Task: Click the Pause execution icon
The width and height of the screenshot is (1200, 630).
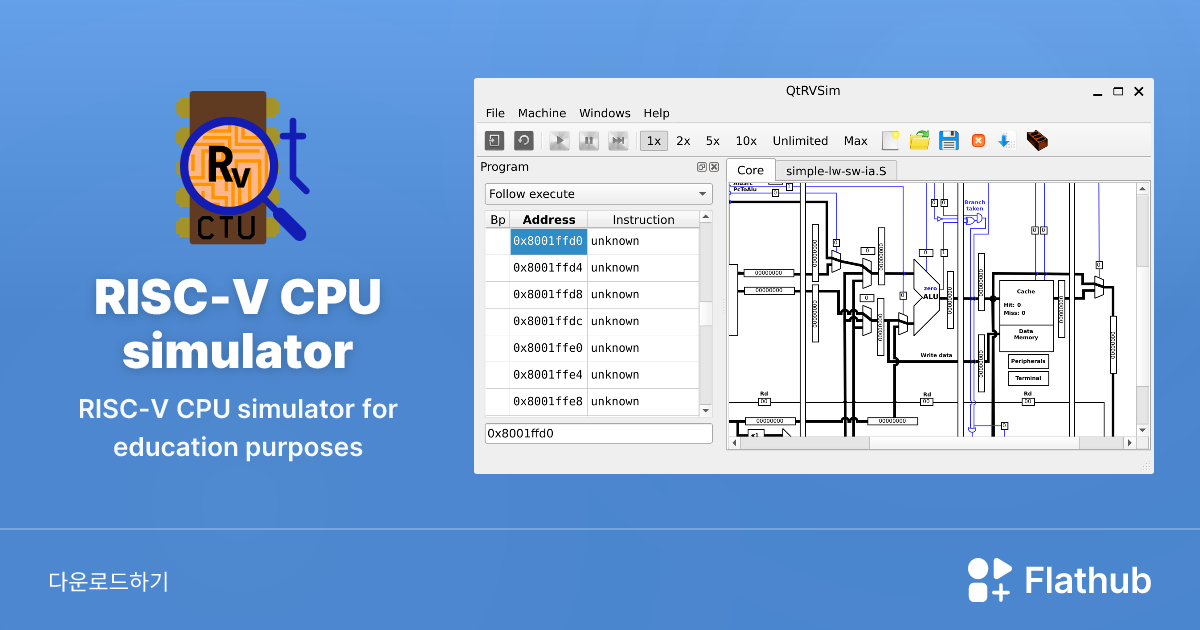Action: click(589, 141)
